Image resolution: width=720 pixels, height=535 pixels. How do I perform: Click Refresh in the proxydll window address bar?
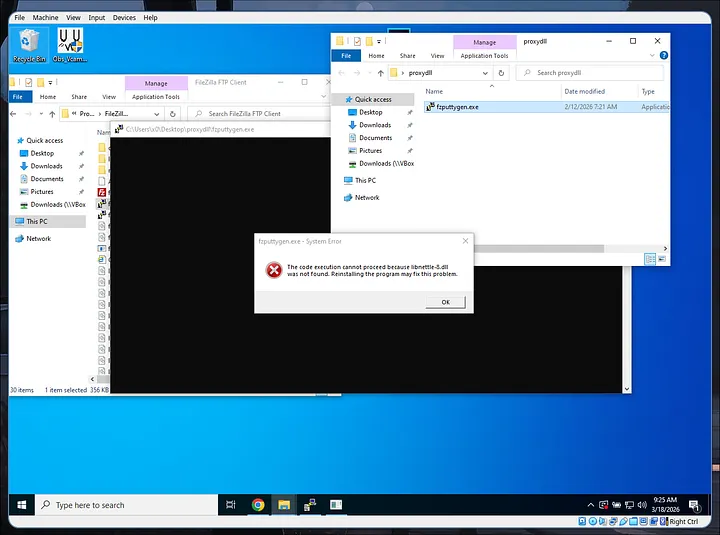click(501, 73)
